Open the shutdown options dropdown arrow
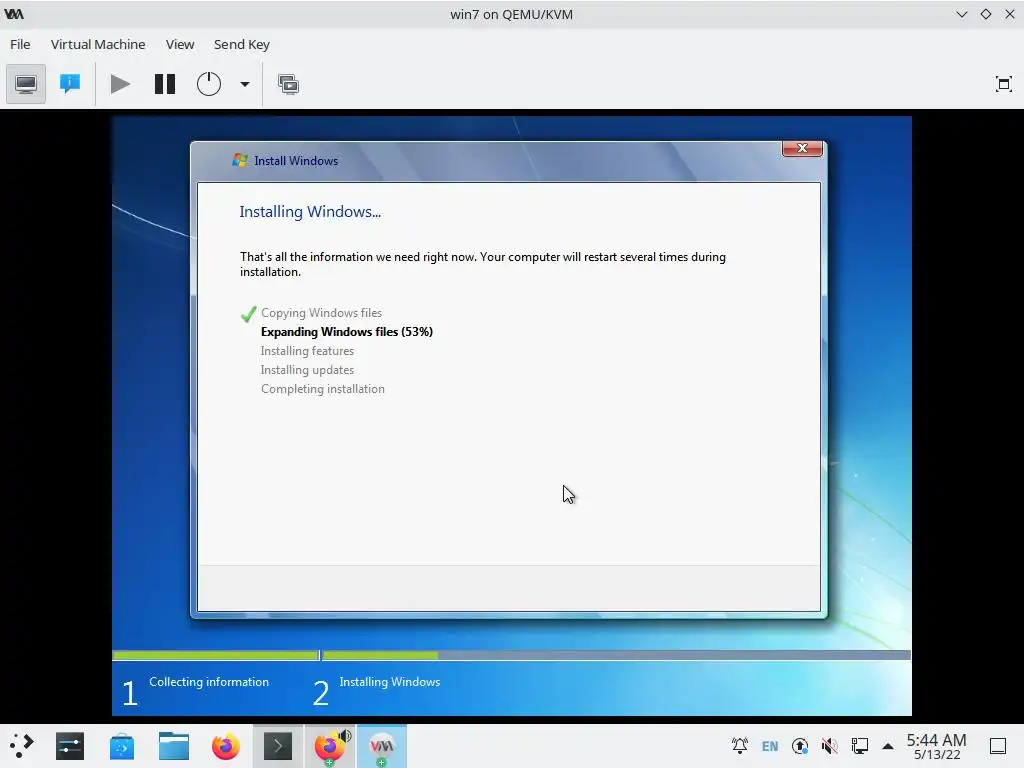The width and height of the screenshot is (1024, 768). tap(245, 84)
